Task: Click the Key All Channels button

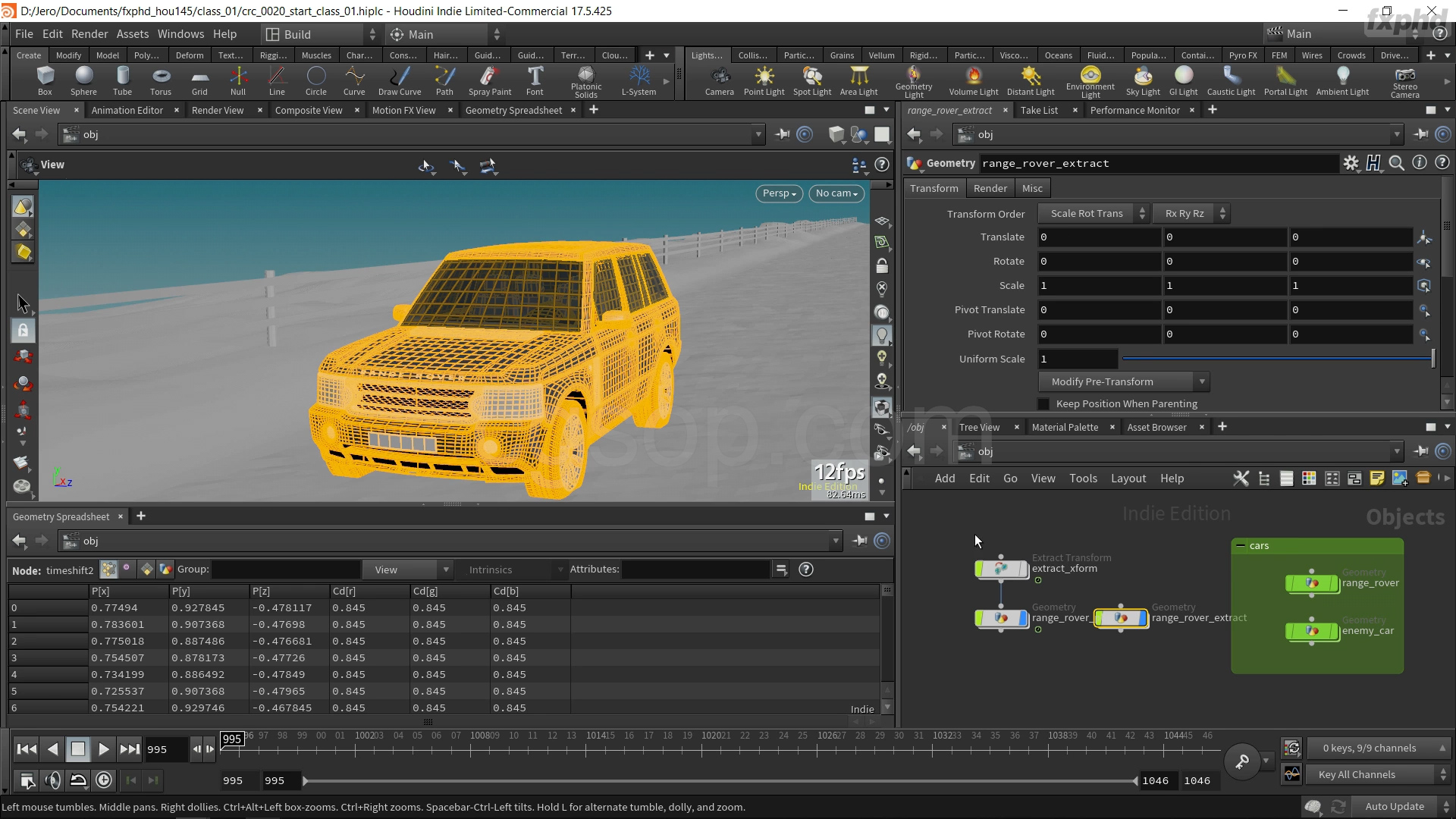Action: coord(1356,774)
